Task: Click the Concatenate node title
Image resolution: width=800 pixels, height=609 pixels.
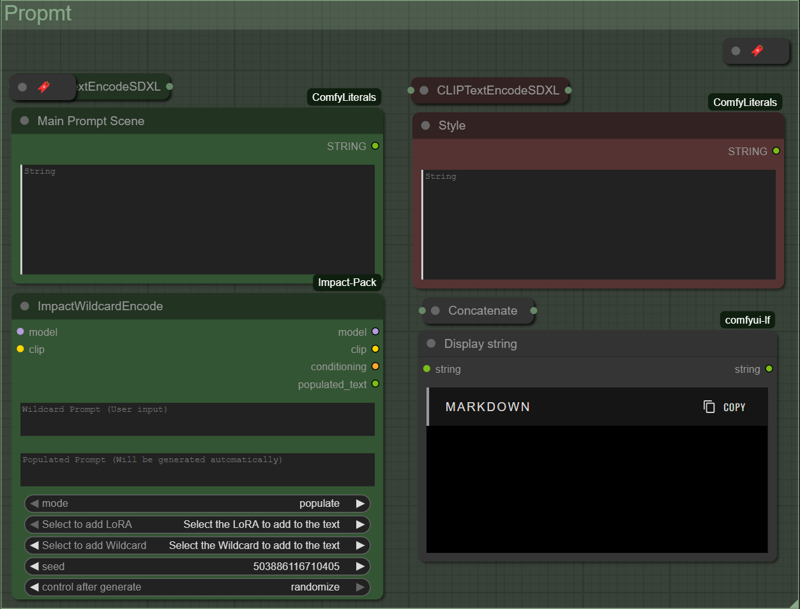Action: point(482,311)
